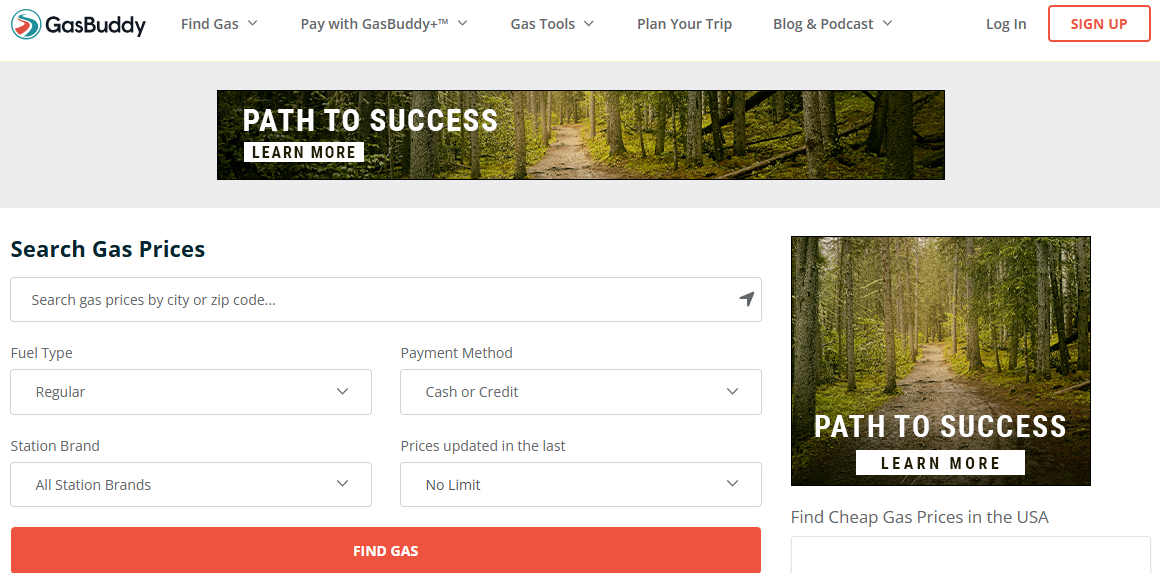The height and width of the screenshot is (573, 1160).
Task: Click chevron beside Pay with GasBuddy+
Action: click(x=462, y=24)
